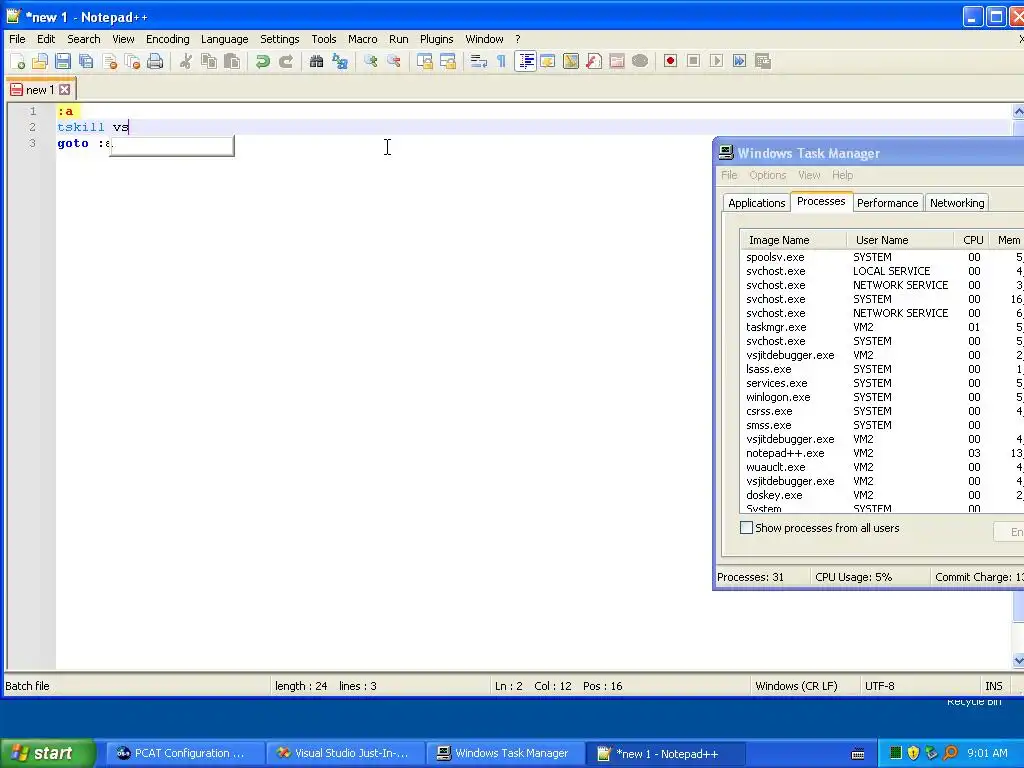
Task: Click the Save toolbar icon
Action: tap(63, 61)
